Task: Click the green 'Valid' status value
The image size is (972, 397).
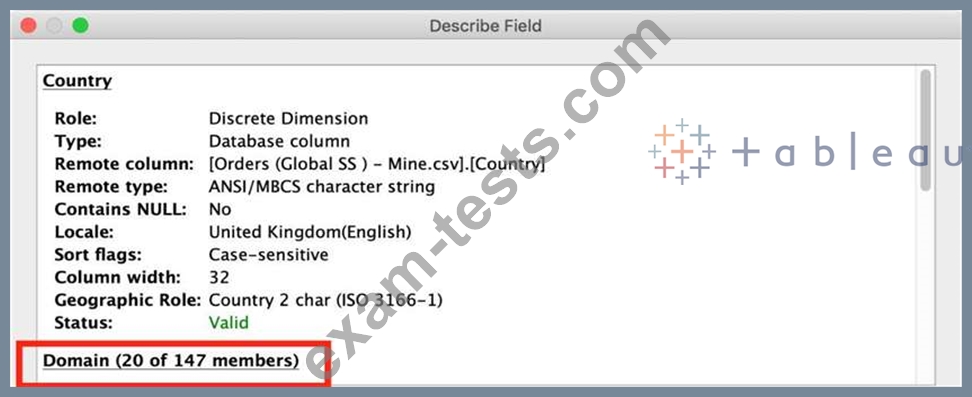Action: coord(228,323)
